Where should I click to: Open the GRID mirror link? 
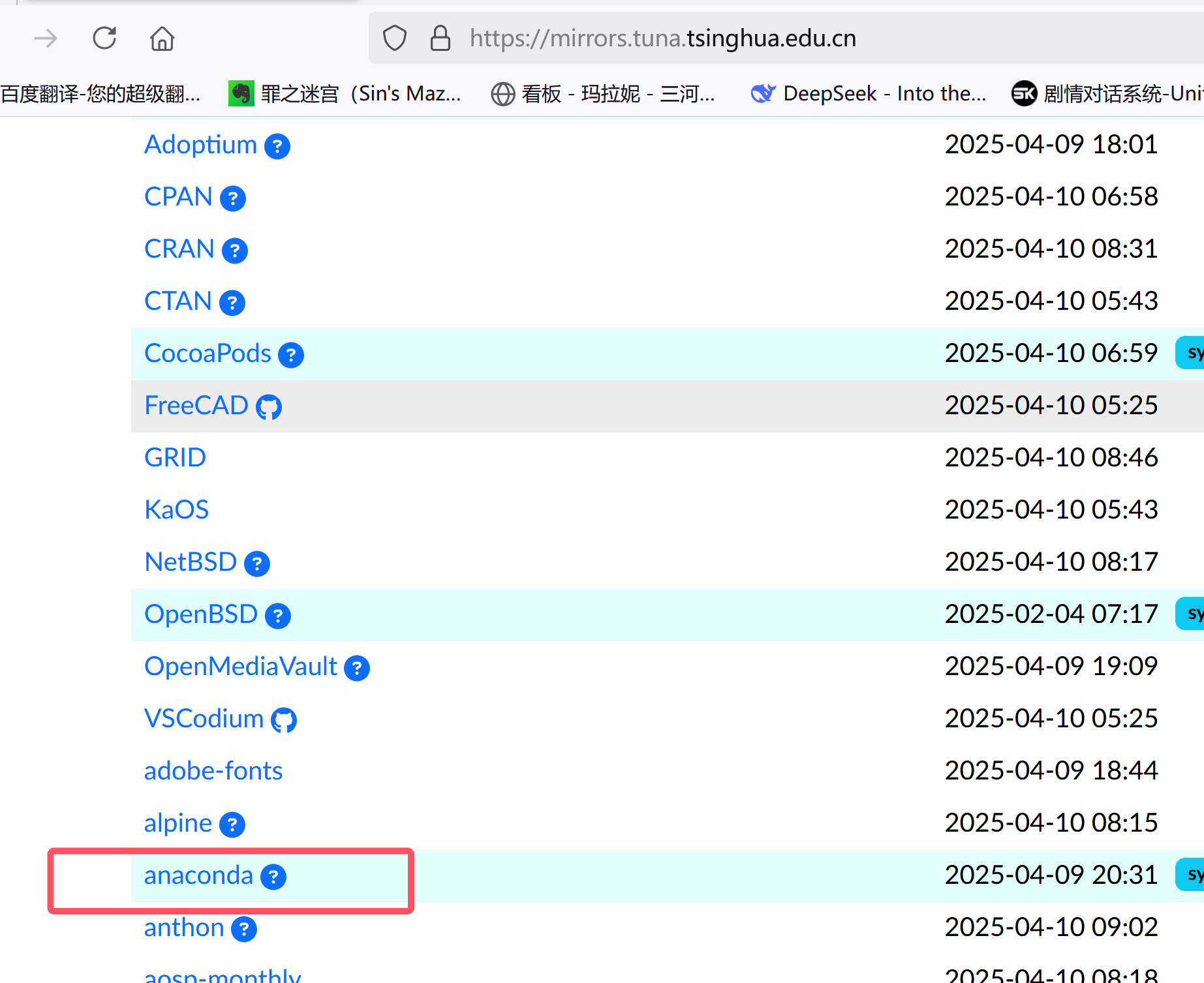(175, 457)
